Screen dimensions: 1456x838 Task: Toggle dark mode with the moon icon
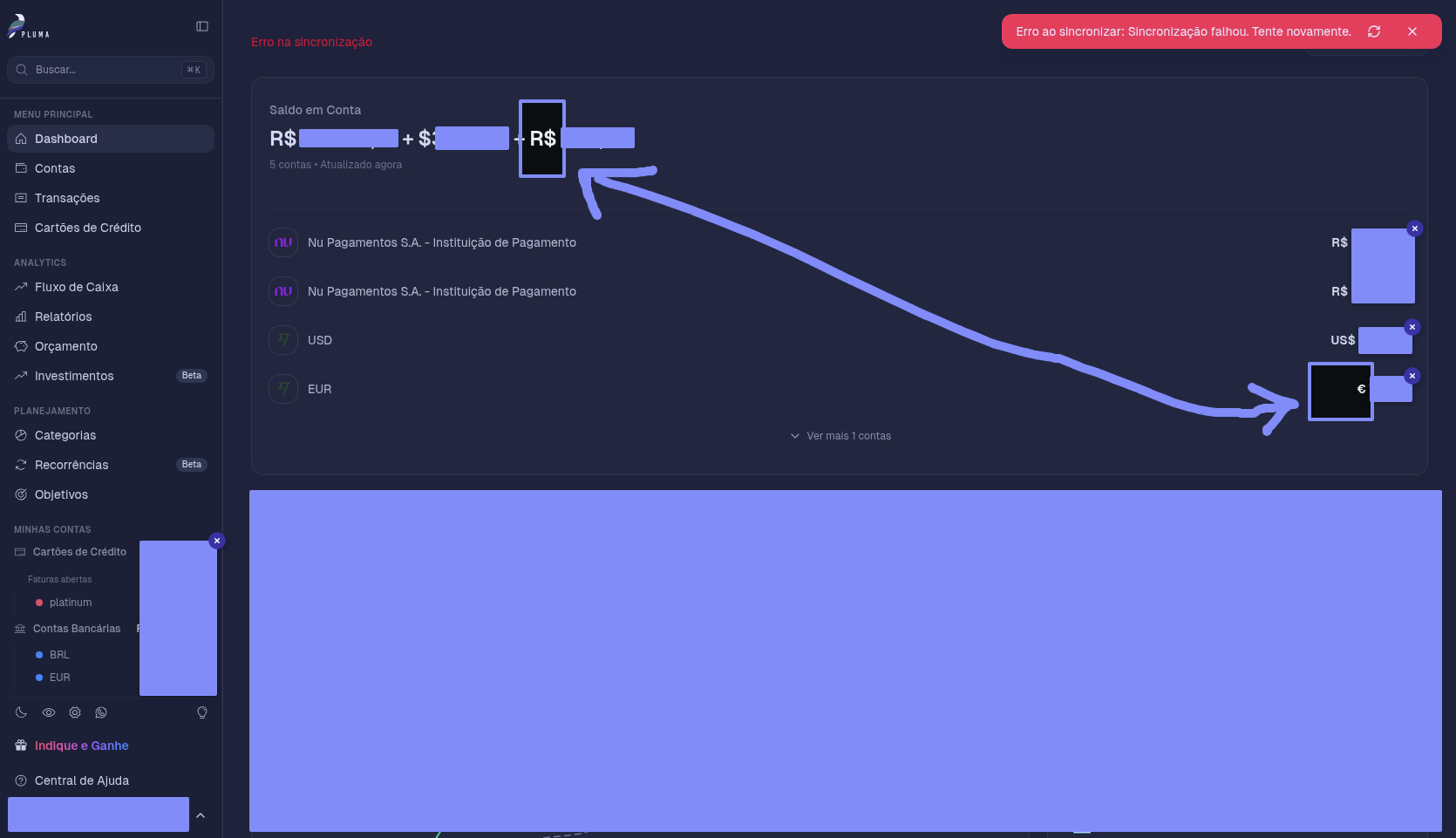tap(22, 712)
